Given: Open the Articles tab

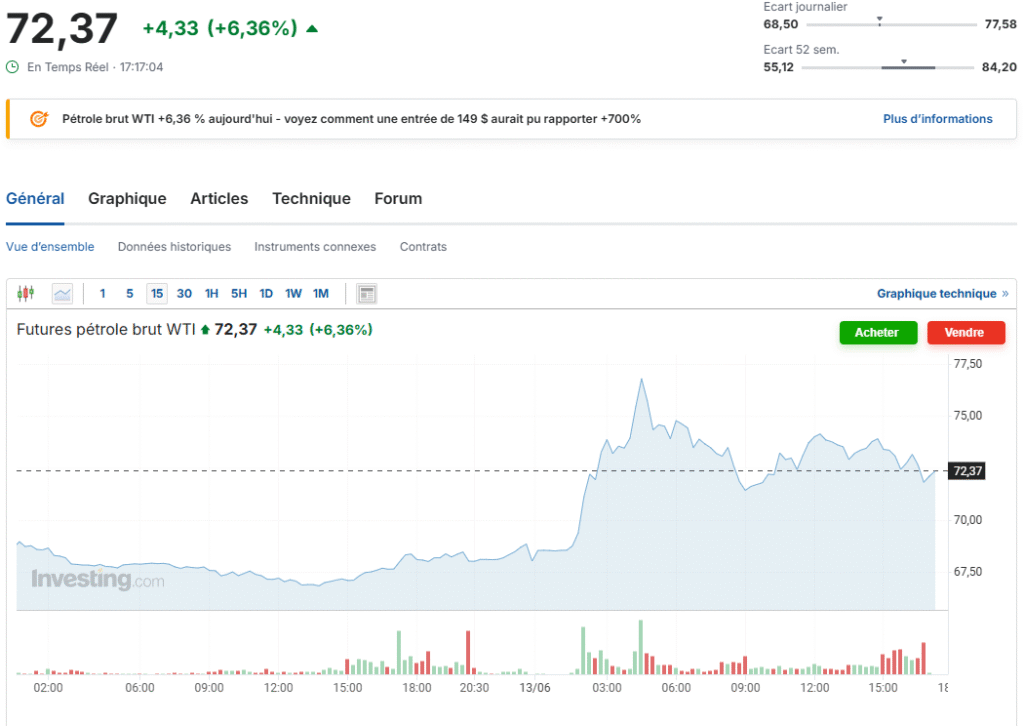Looking at the screenshot, I should 219,198.
